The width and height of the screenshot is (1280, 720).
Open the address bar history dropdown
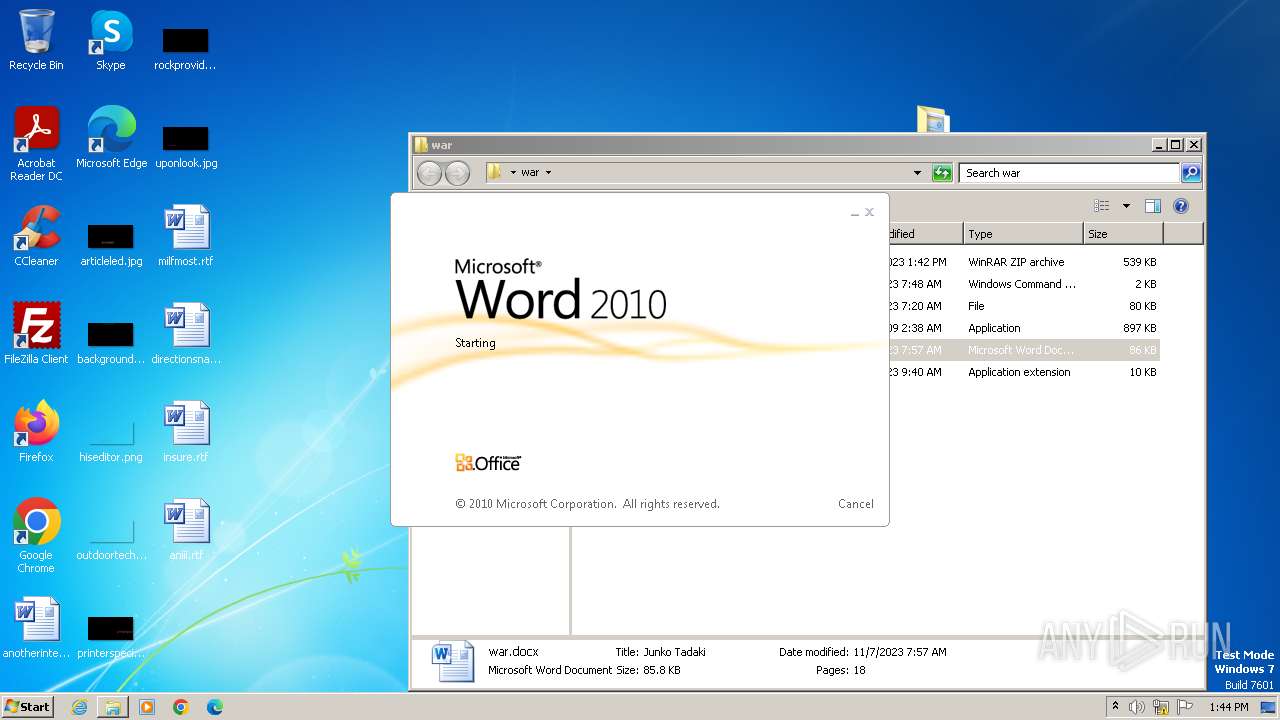[918, 173]
